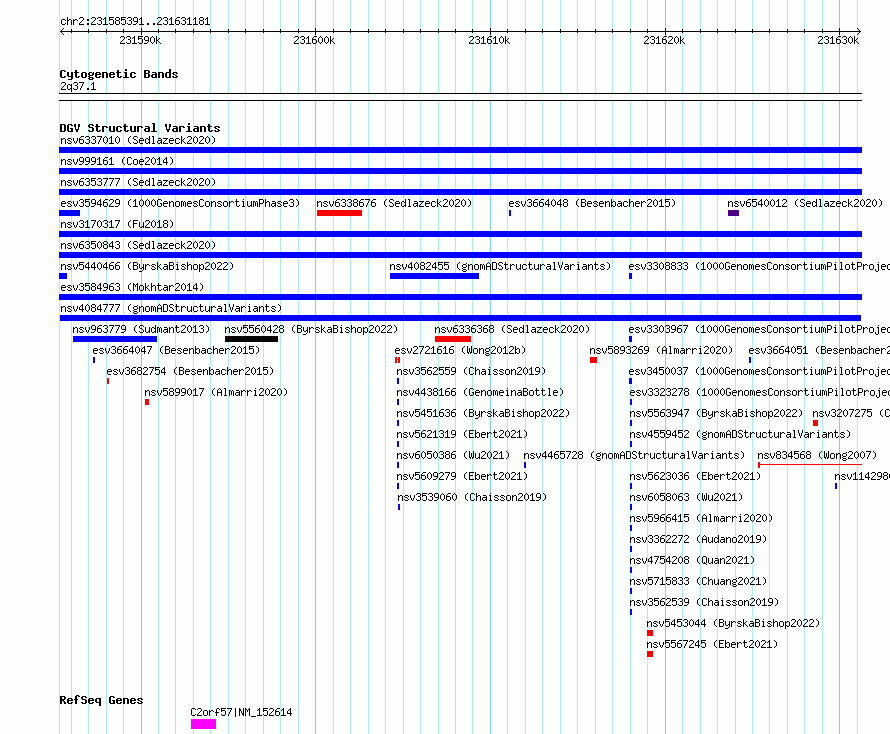Select the red nsv5567245 (Ebert2021) marker
This screenshot has width=890, height=734.
tap(650, 654)
